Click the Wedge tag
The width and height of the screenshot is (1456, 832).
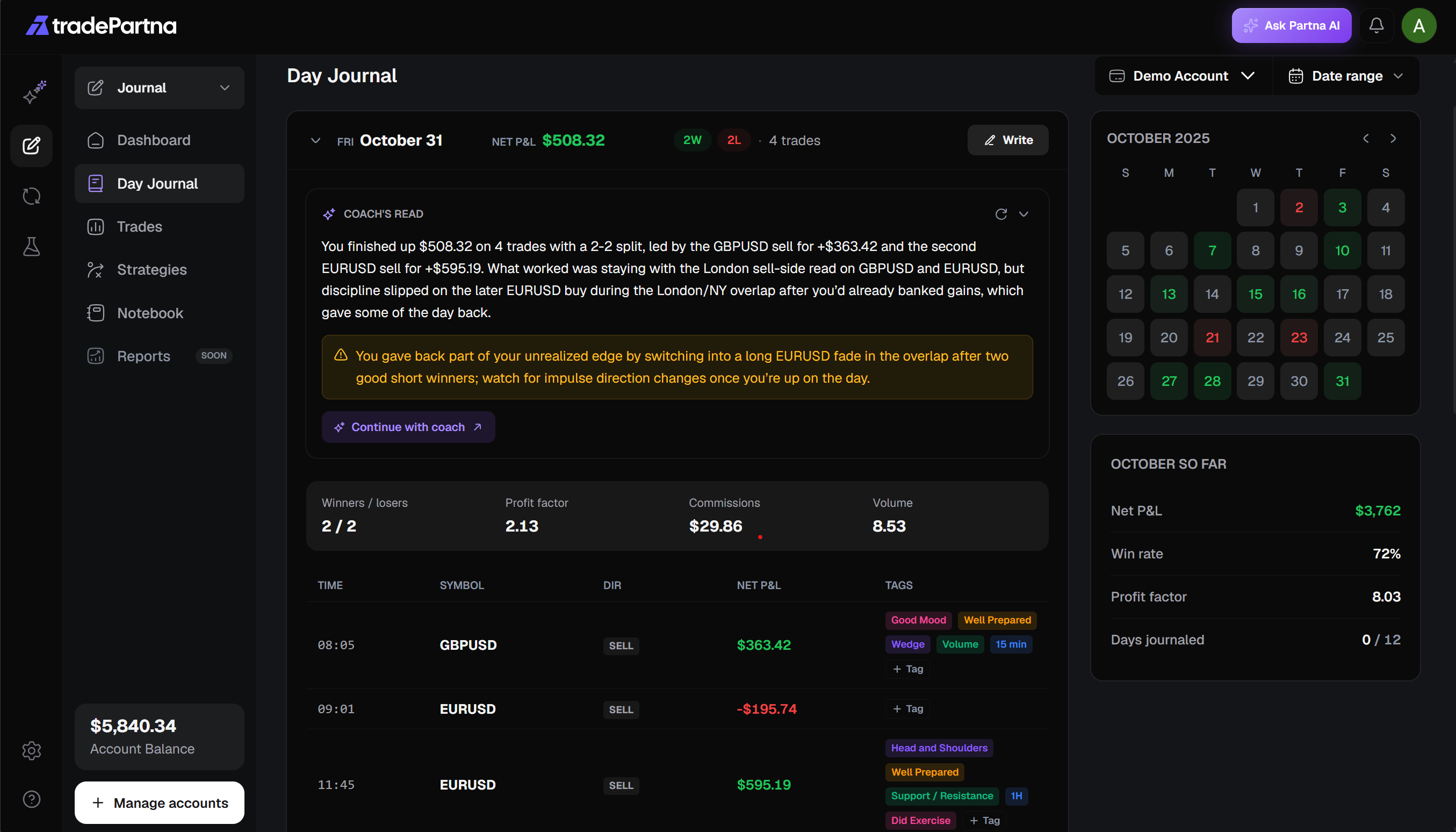point(907,644)
